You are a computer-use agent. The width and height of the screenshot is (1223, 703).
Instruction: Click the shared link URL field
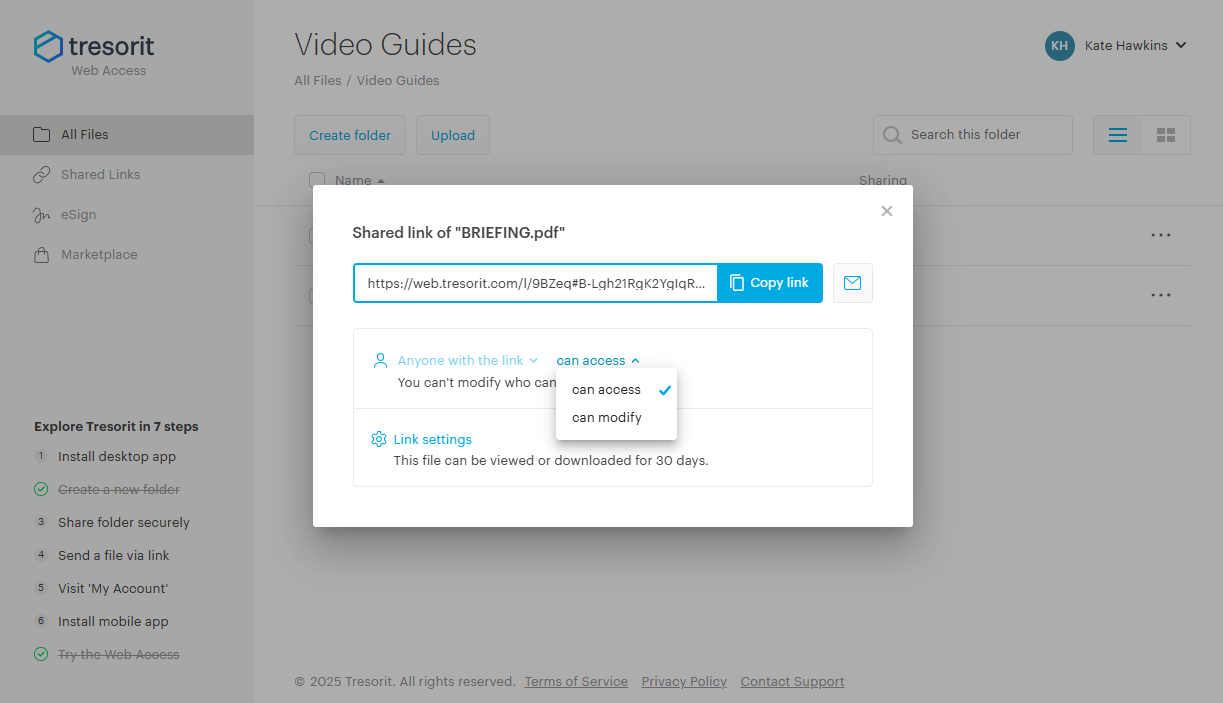click(x=535, y=283)
